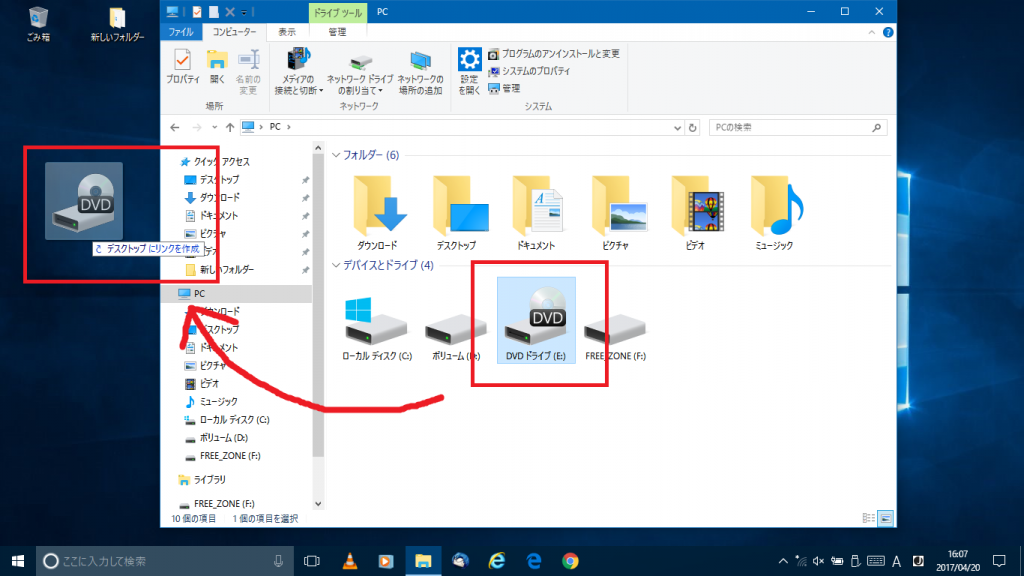Open the ファイル menu
Viewport: 1024px width, 576px height.
(x=181, y=31)
